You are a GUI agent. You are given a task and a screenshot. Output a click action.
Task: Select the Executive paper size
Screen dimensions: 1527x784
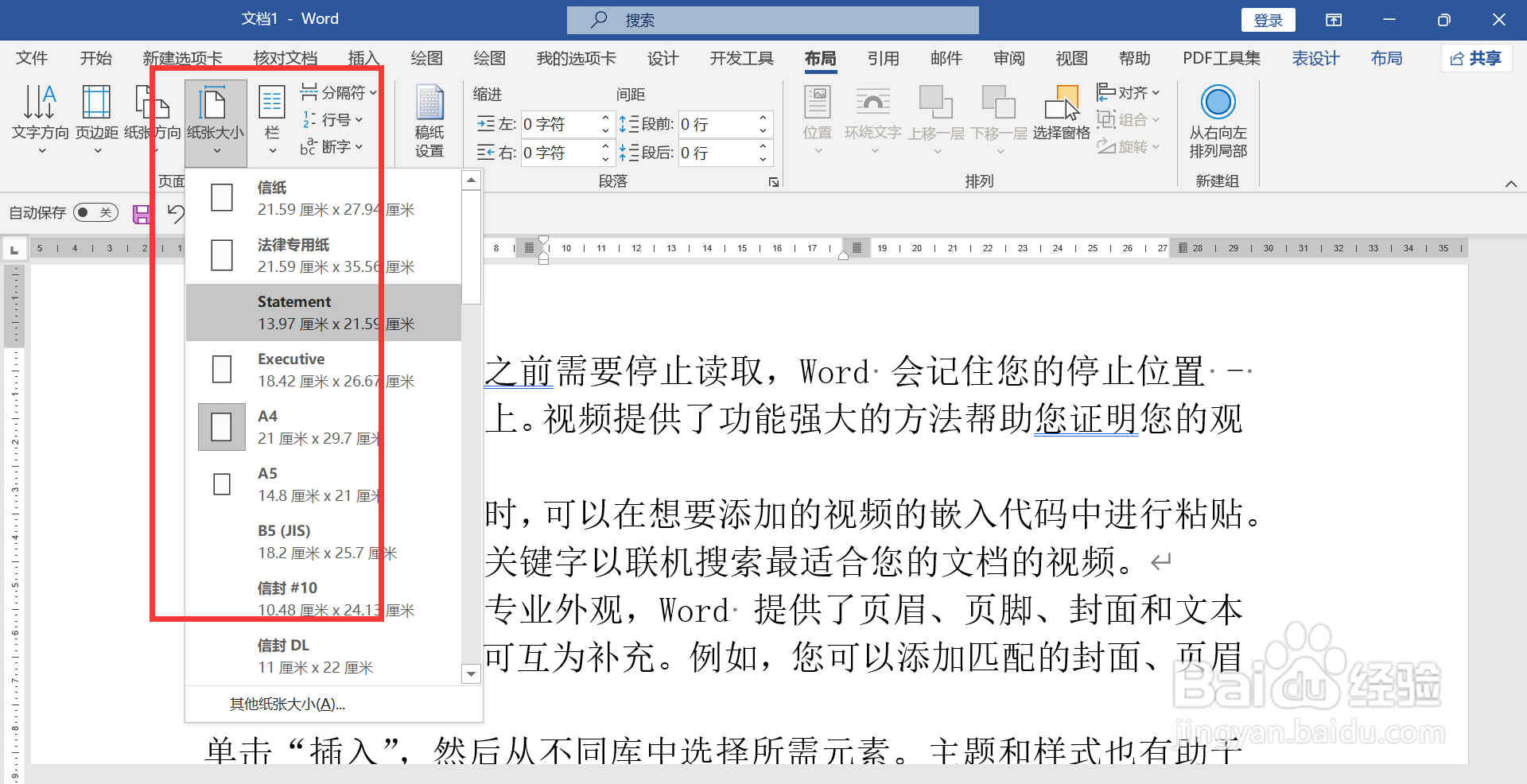point(324,370)
